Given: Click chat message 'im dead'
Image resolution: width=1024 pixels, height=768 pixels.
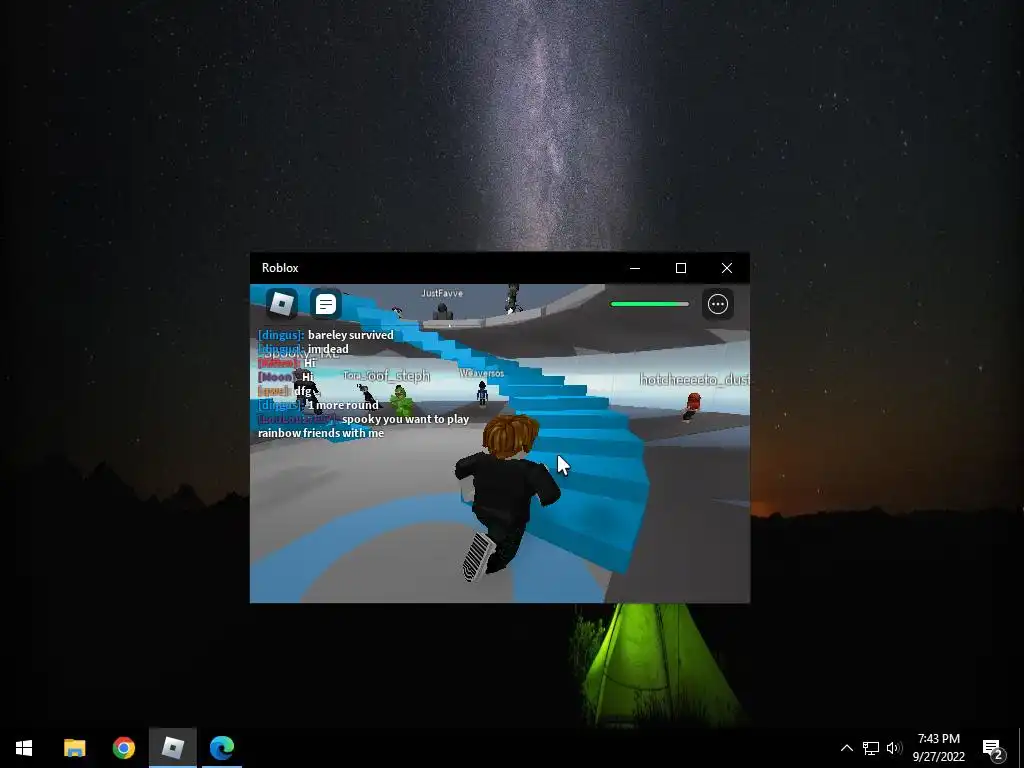Looking at the screenshot, I should pos(328,349).
